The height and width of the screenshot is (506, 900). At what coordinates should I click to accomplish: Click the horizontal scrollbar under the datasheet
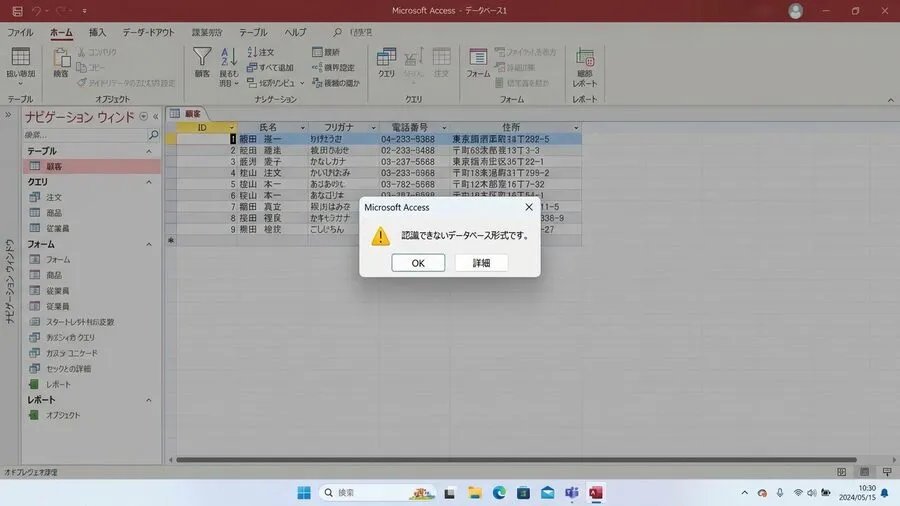[516, 460]
